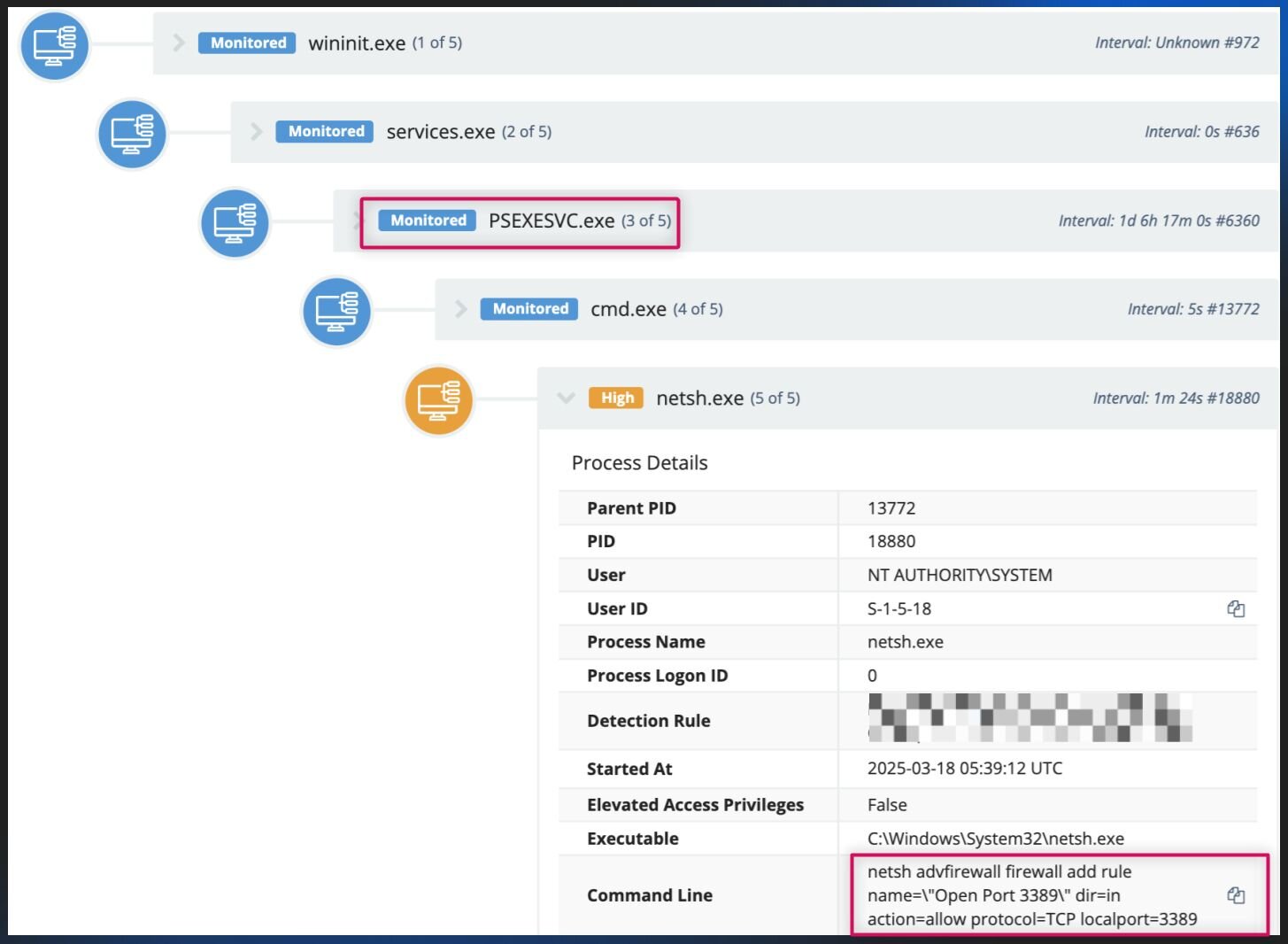
Task: Click the User ID value S-1-5-18
Action: 899,608
